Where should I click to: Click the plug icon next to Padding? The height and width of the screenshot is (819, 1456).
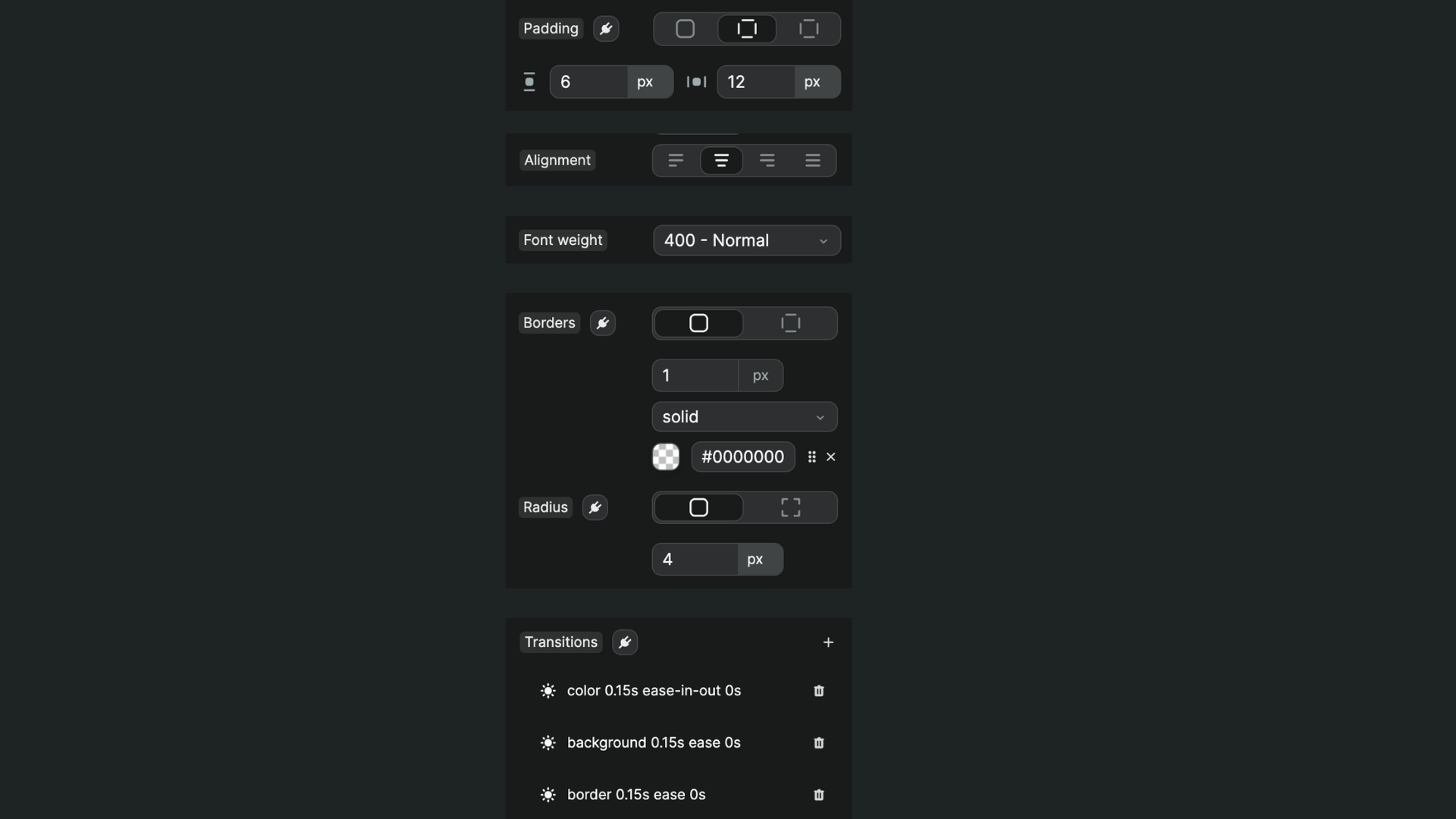pyautogui.click(x=604, y=28)
